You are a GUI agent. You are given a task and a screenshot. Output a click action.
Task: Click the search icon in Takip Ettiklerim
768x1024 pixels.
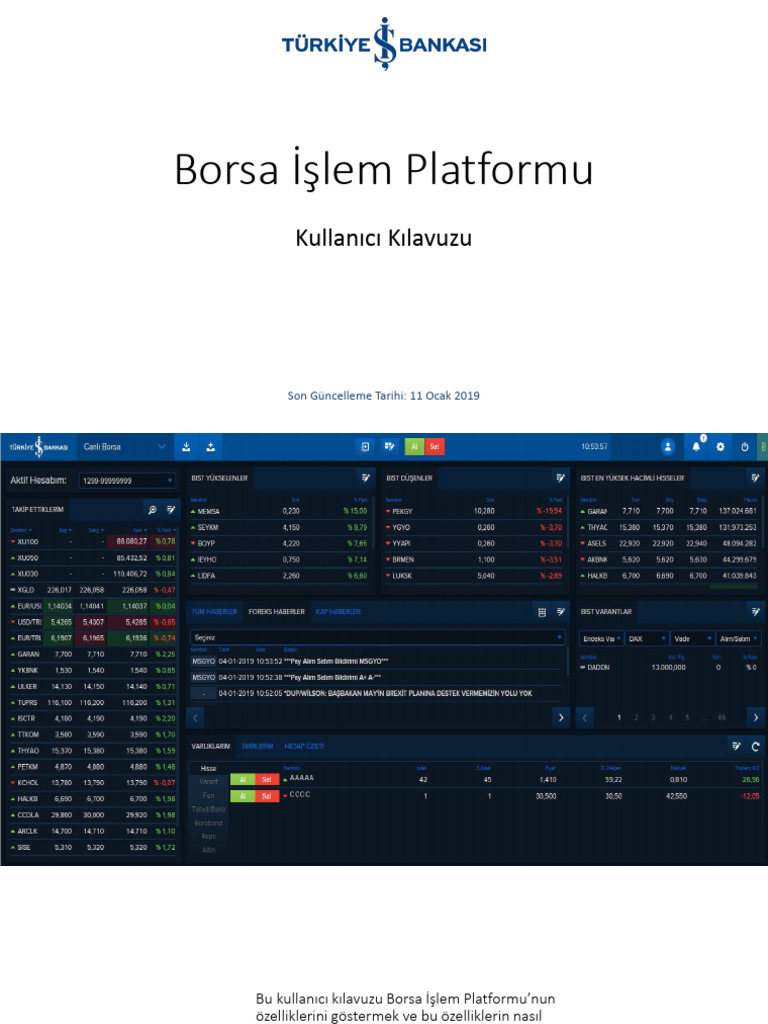152,509
